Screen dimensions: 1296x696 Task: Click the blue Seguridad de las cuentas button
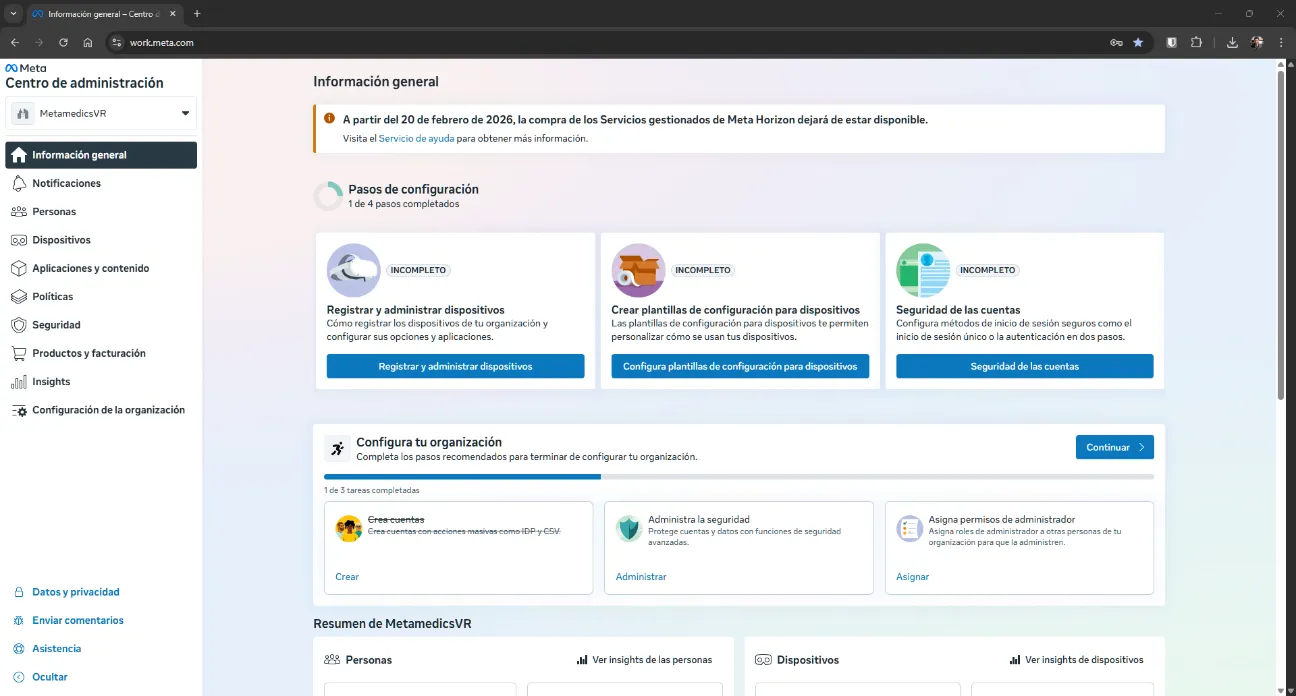[1024, 366]
